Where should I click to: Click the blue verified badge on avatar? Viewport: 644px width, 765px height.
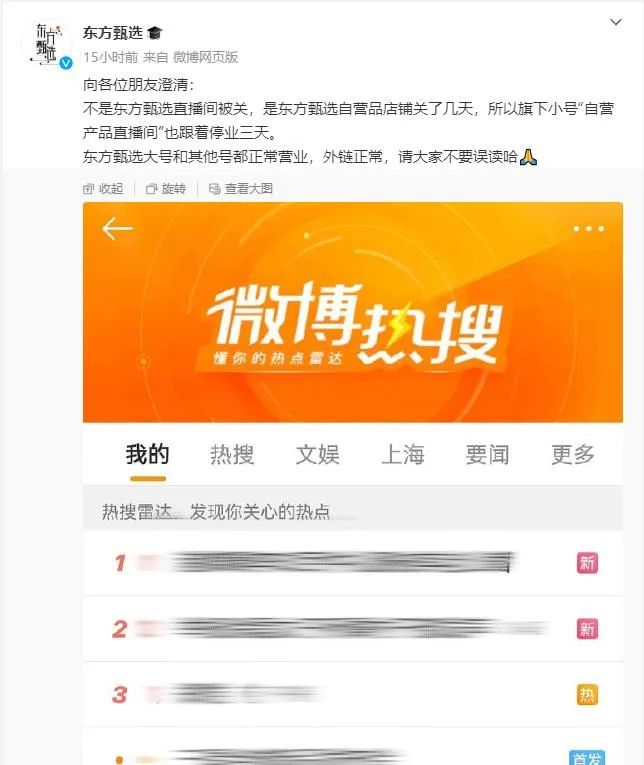point(65,63)
